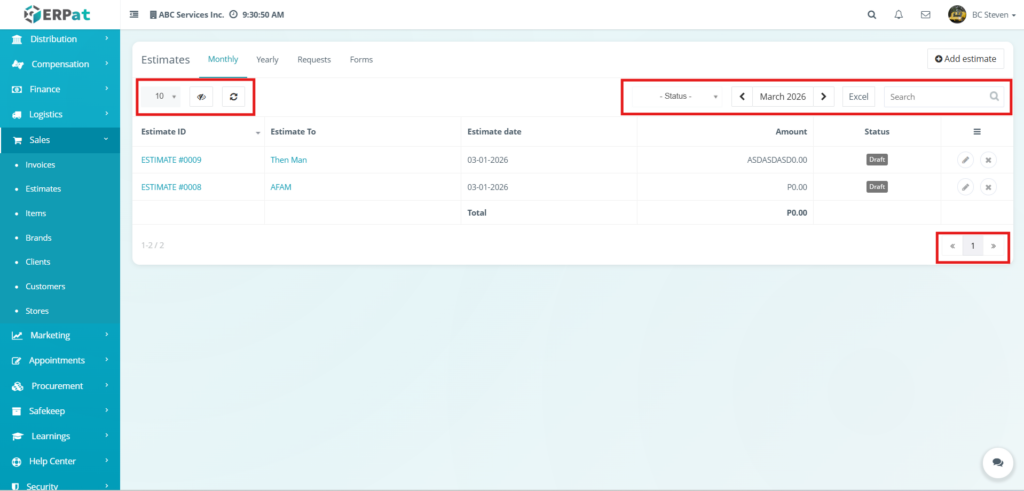Go to the previous month arrow
The height and width of the screenshot is (491, 1024).
coord(742,97)
